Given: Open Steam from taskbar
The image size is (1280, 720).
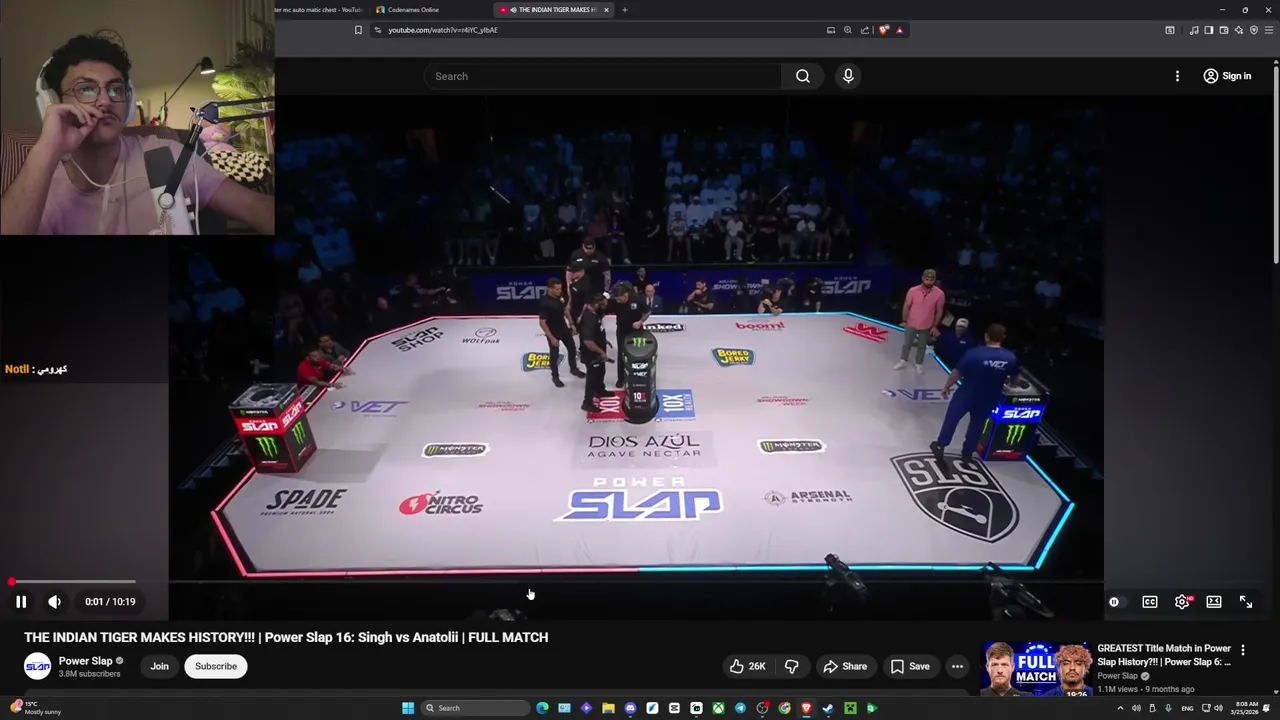Looking at the screenshot, I should point(828,708).
